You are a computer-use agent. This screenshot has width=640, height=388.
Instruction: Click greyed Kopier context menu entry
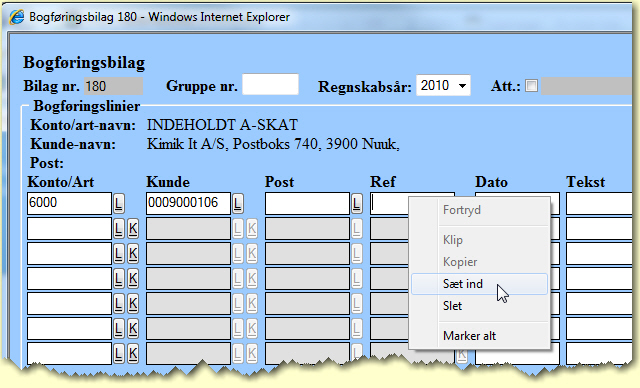(x=479, y=262)
